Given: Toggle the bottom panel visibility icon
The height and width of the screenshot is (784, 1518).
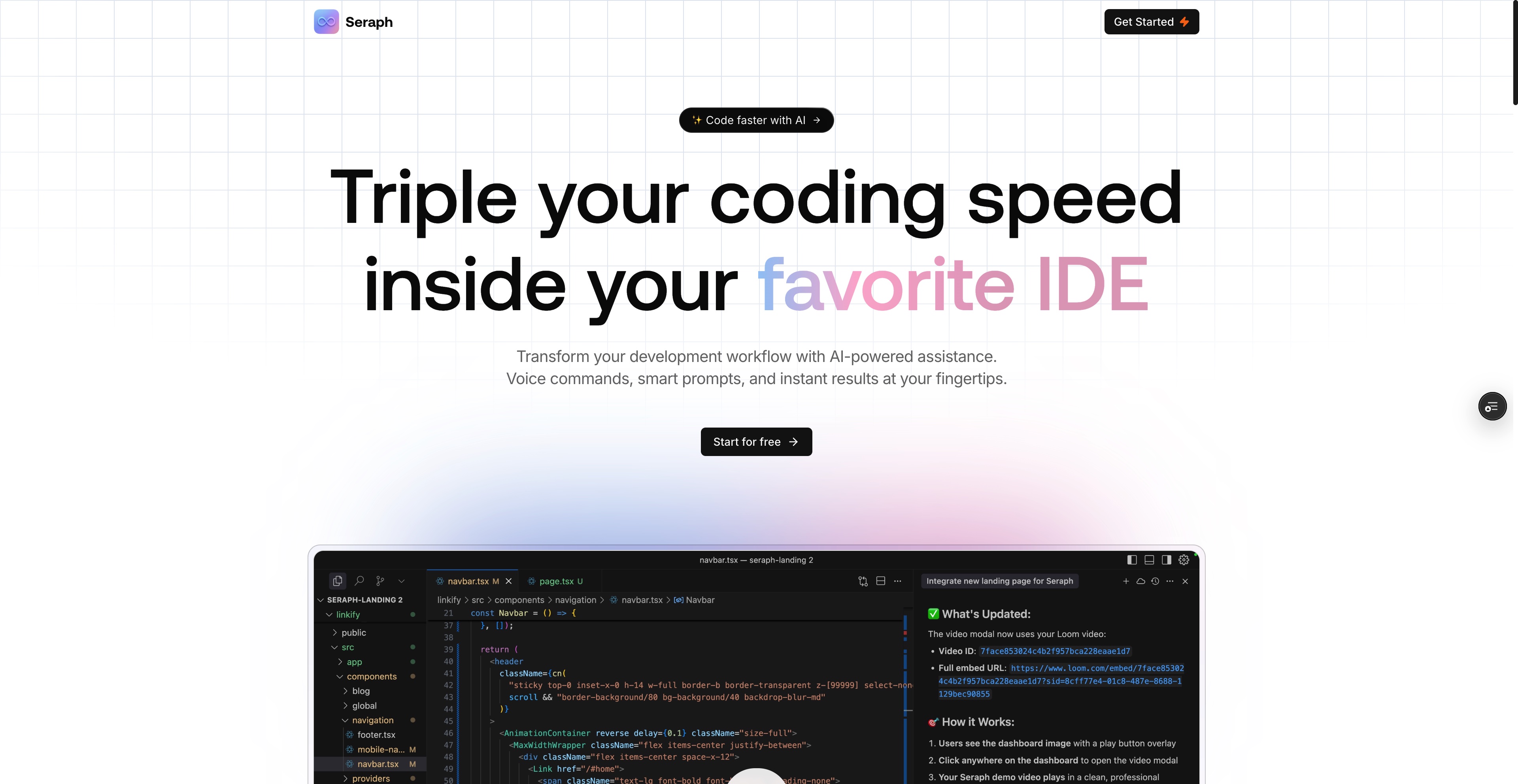Looking at the screenshot, I should 1149,560.
